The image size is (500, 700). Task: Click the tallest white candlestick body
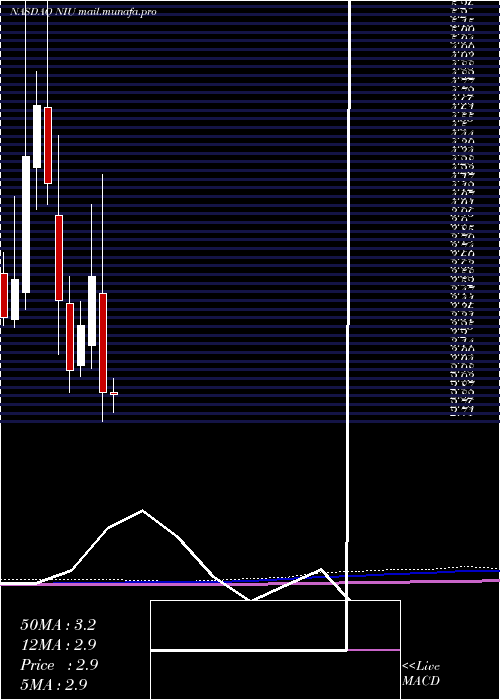click(x=26, y=225)
